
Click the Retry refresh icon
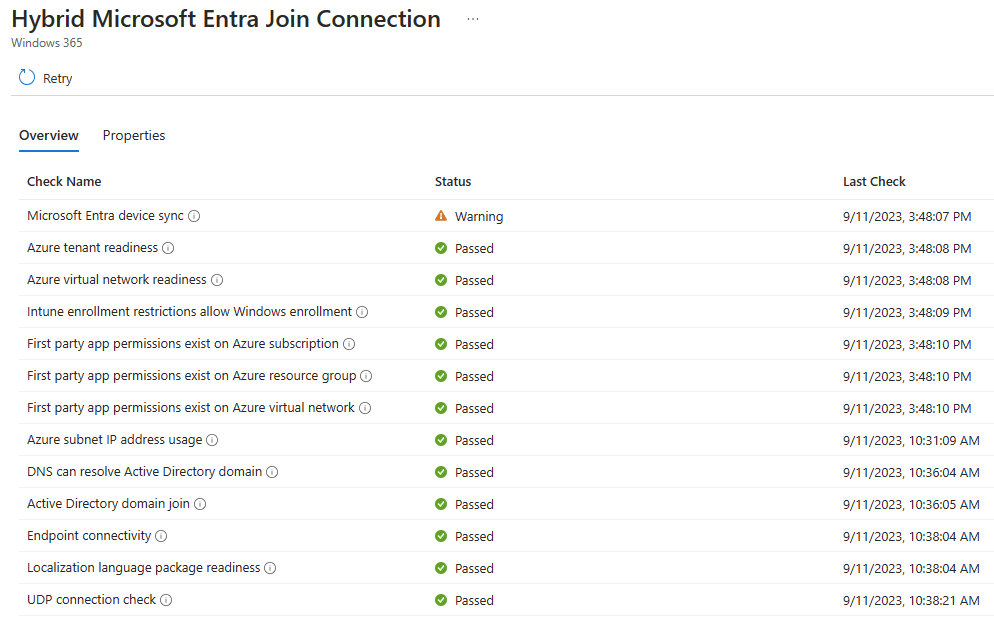[x=27, y=77]
